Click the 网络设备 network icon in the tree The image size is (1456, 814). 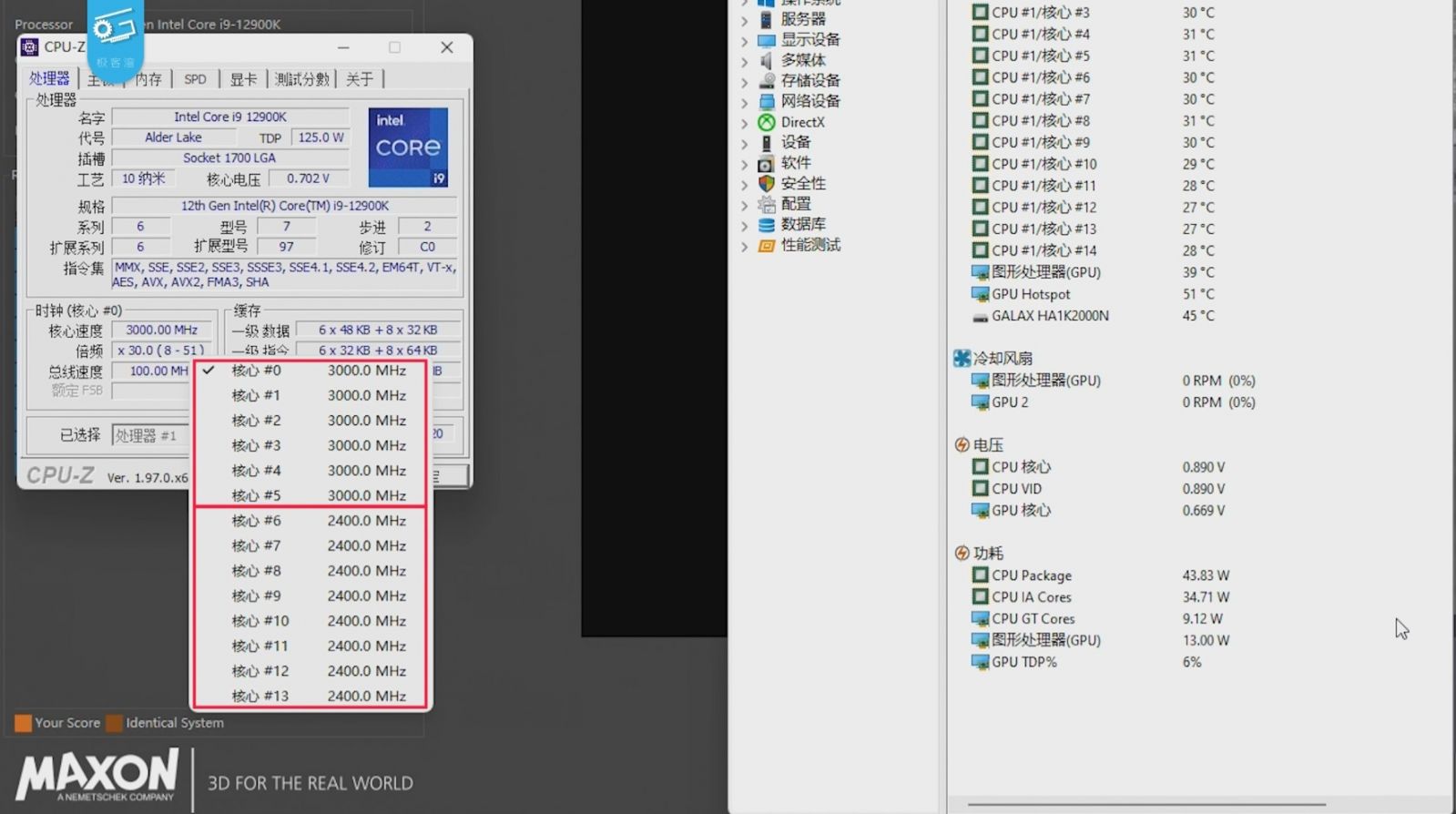point(766,101)
